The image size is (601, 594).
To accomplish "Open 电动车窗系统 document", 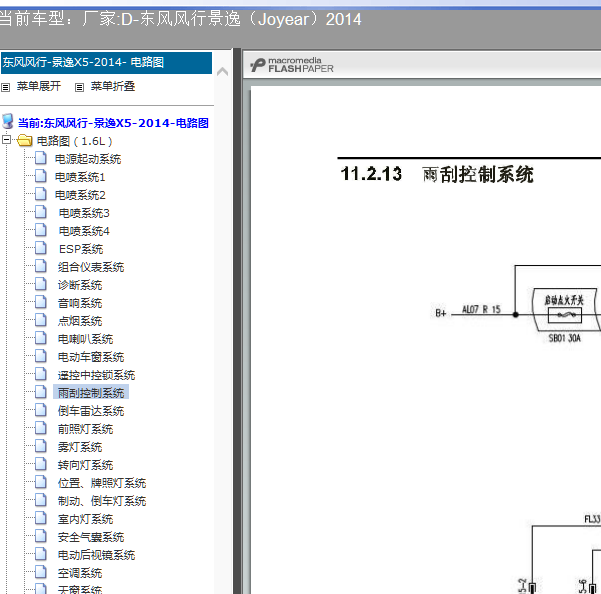I will coord(91,357).
